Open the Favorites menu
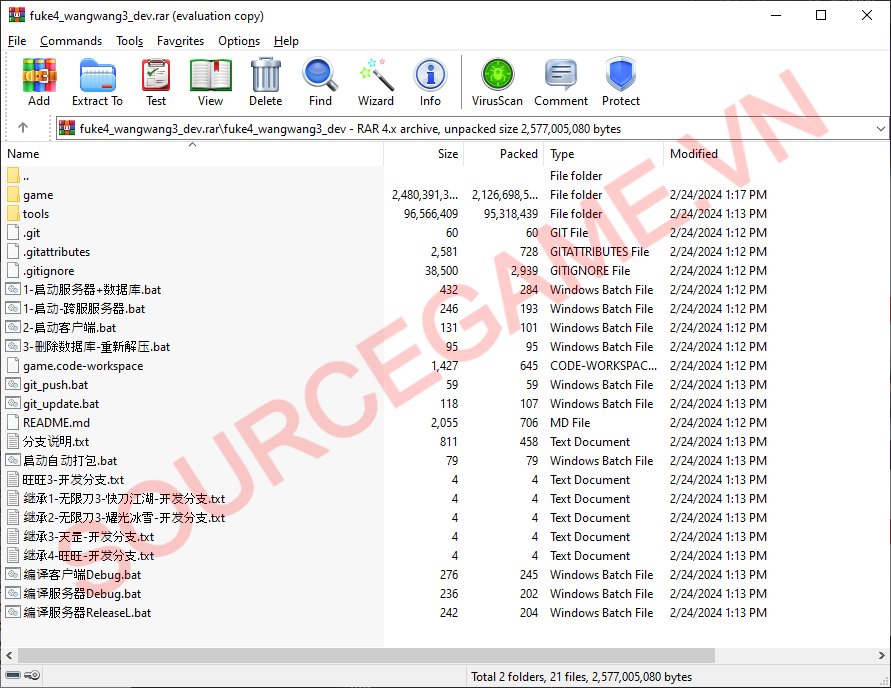Viewport: 891px width, 688px height. [180, 41]
